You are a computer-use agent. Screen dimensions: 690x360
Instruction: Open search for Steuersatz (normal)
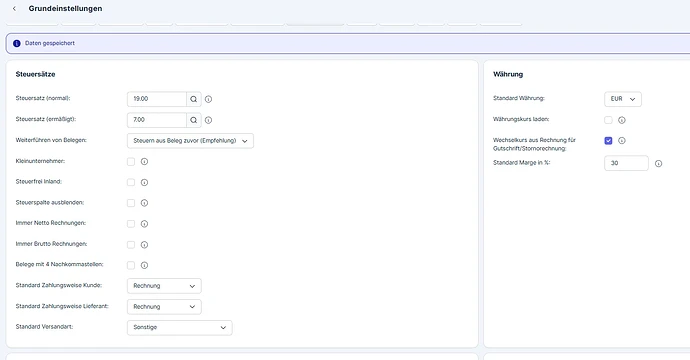(x=194, y=99)
